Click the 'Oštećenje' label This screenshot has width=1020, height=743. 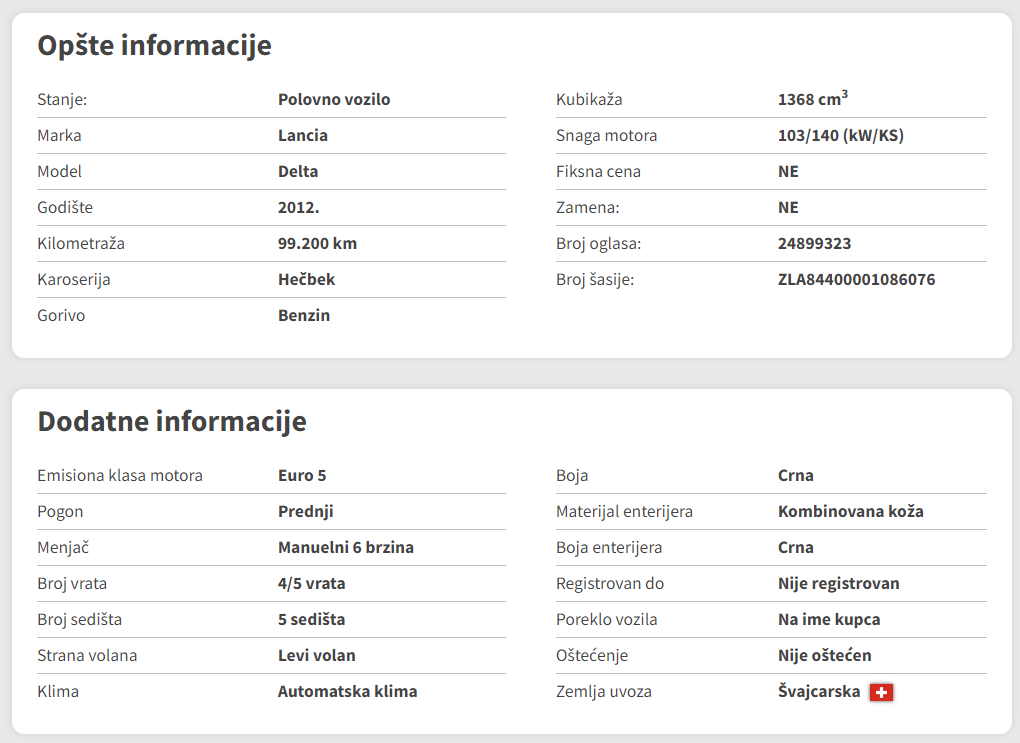pos(592,656)
